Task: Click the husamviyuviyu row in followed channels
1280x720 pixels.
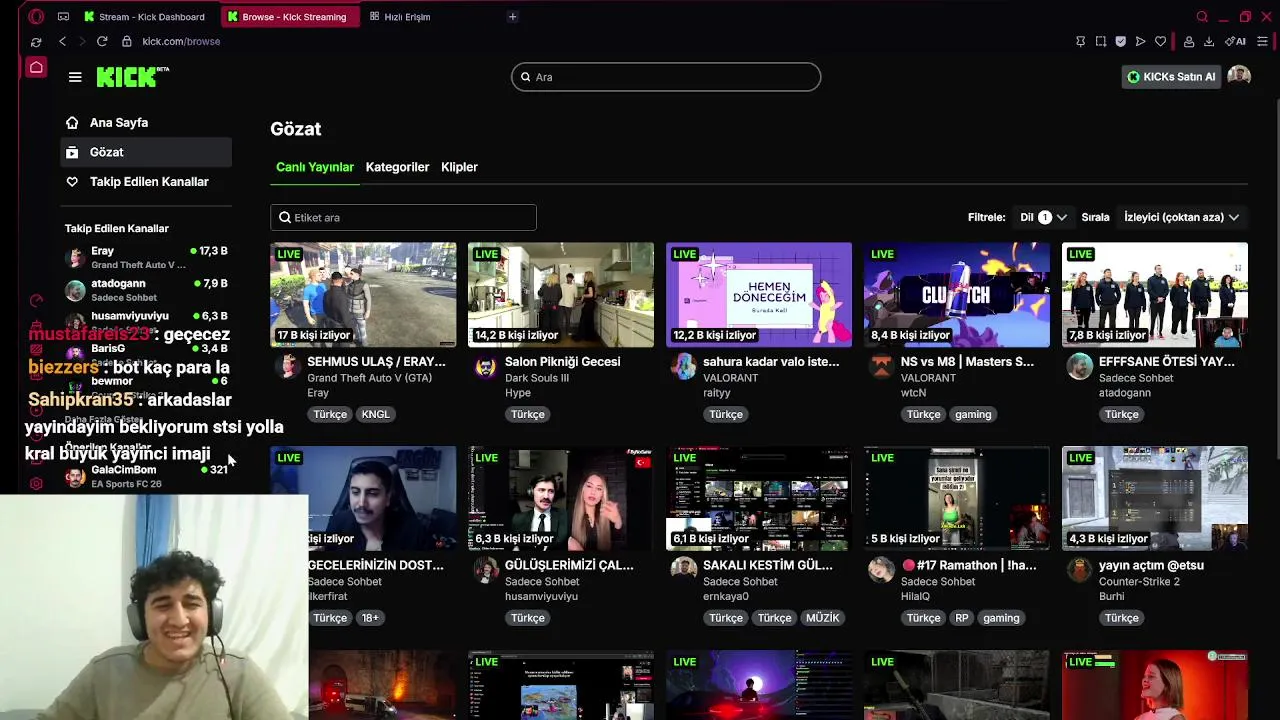Action: 147,322
